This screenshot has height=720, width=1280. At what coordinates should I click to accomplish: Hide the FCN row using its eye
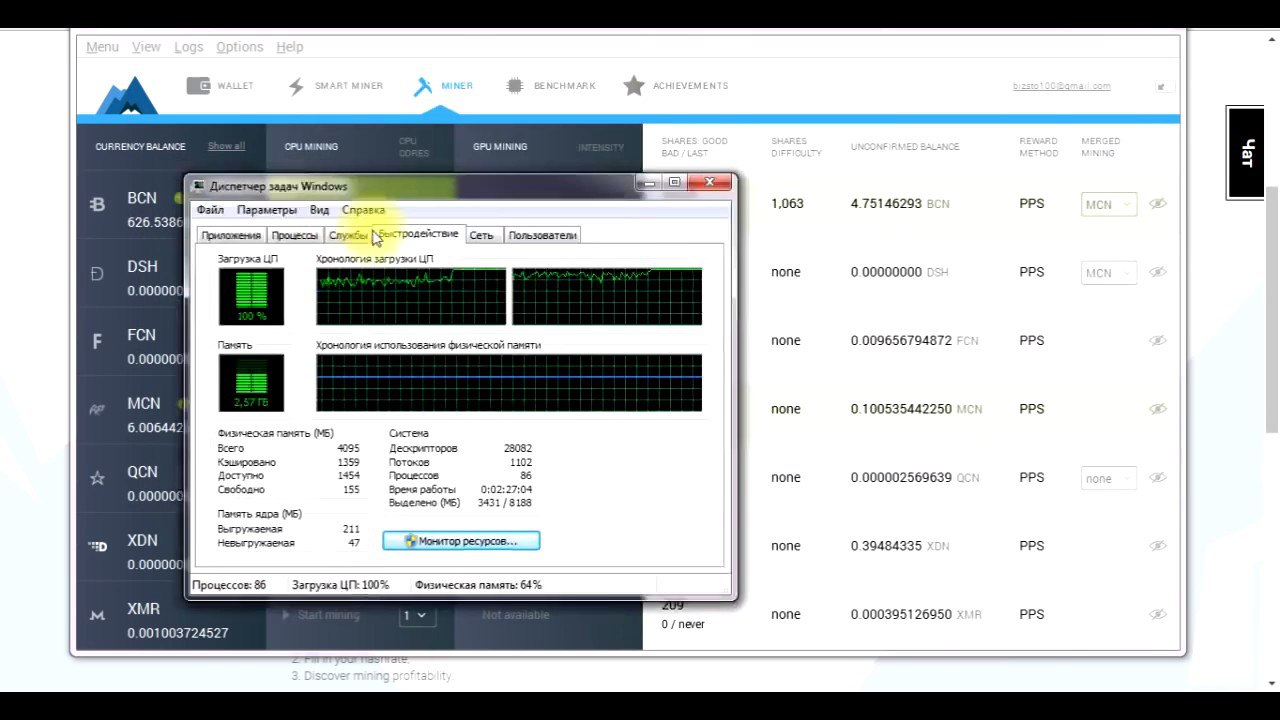(1157, 341)
